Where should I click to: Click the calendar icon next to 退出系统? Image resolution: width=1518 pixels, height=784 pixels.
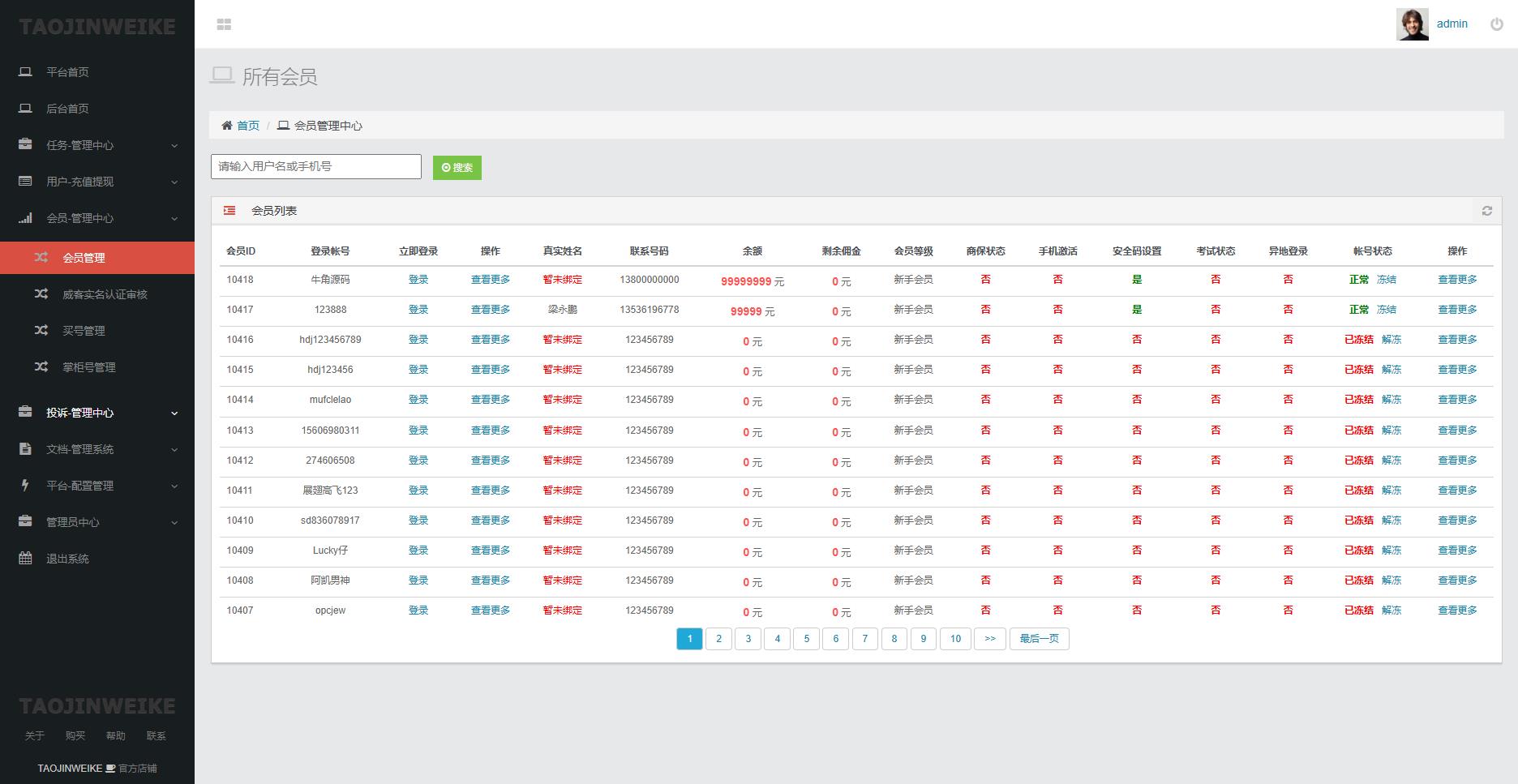25,559
